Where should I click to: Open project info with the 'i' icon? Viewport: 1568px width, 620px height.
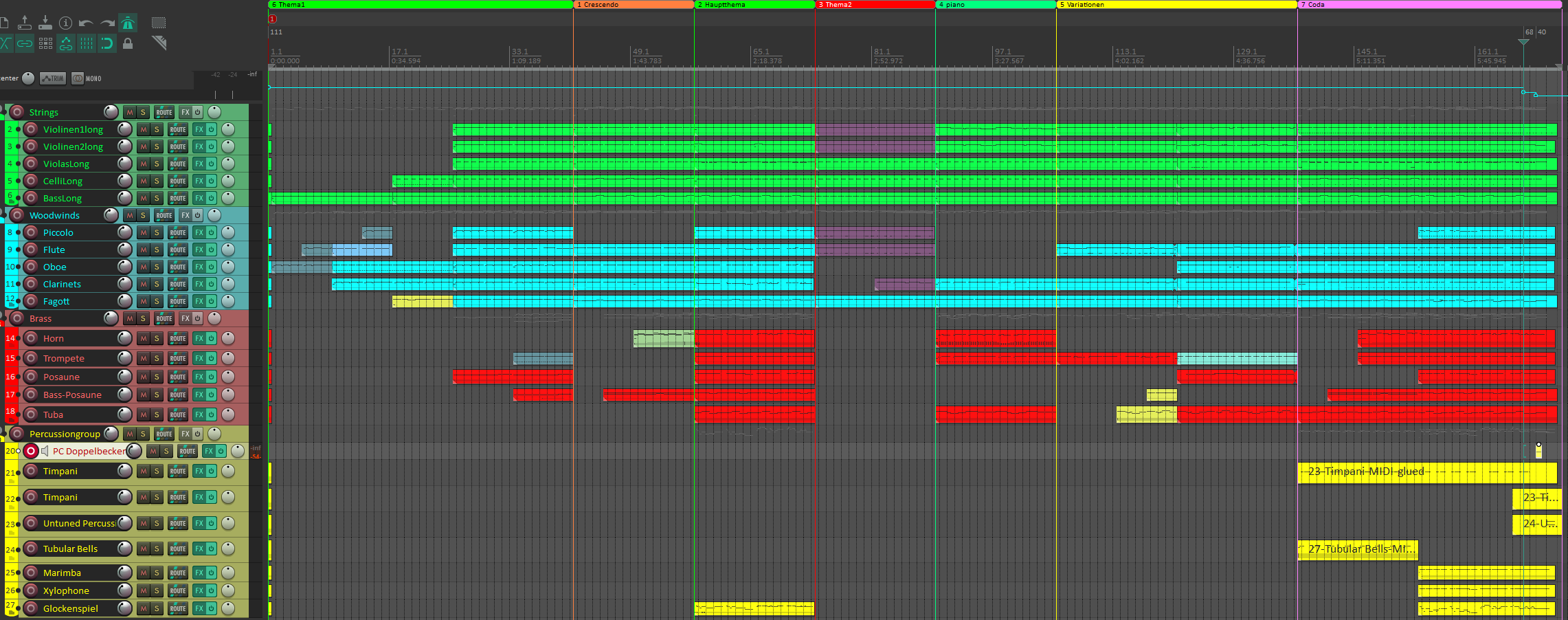pyautogui.click(x=65, y=23)
